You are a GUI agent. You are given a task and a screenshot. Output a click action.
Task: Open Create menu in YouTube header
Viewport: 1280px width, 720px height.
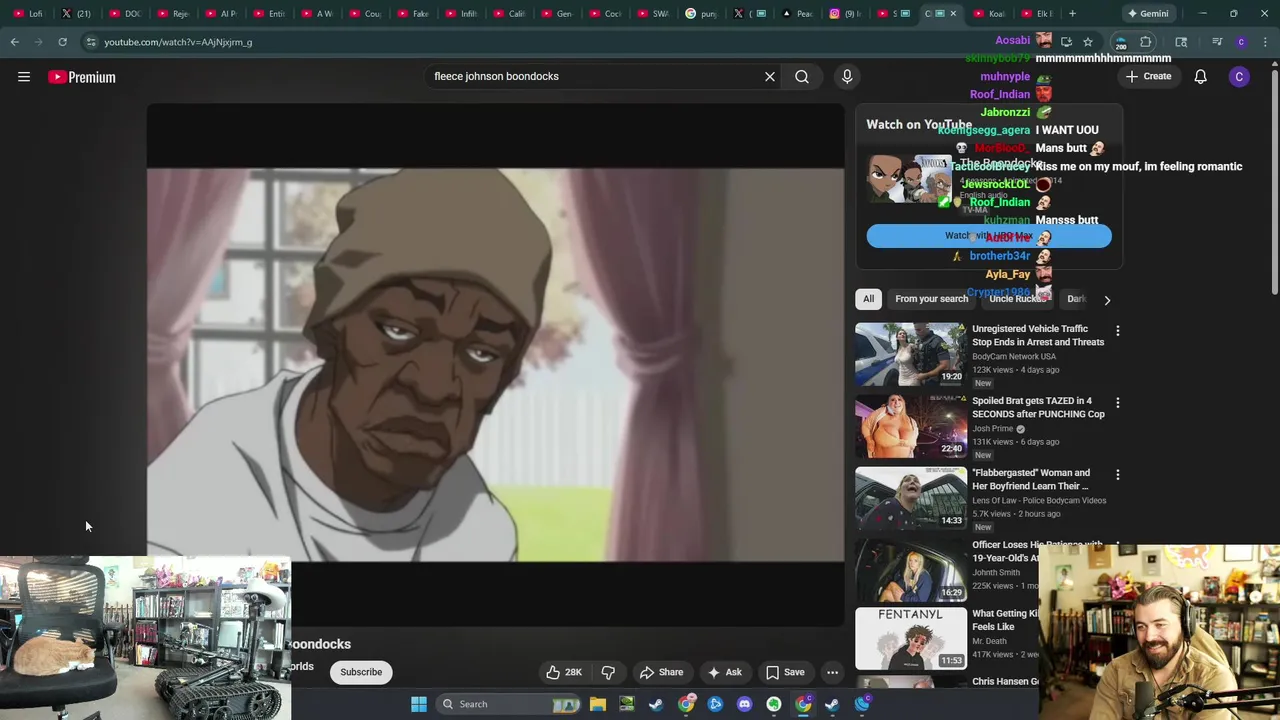click(x=1148, y=77)
